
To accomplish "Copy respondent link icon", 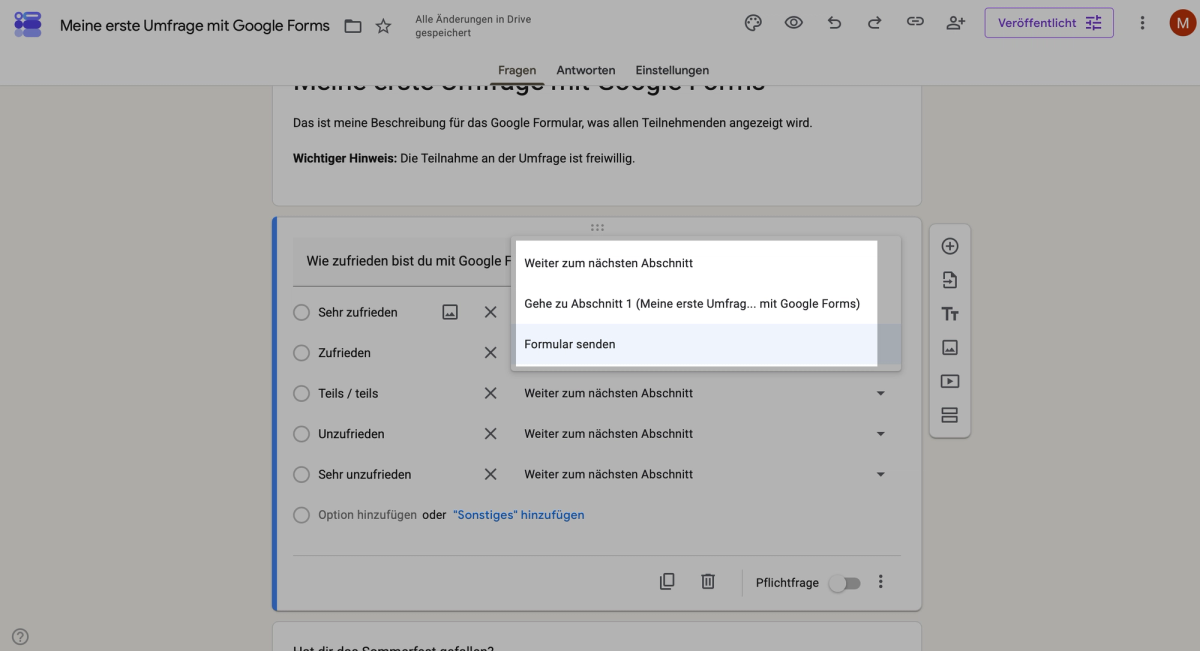I will pos(915,23).
